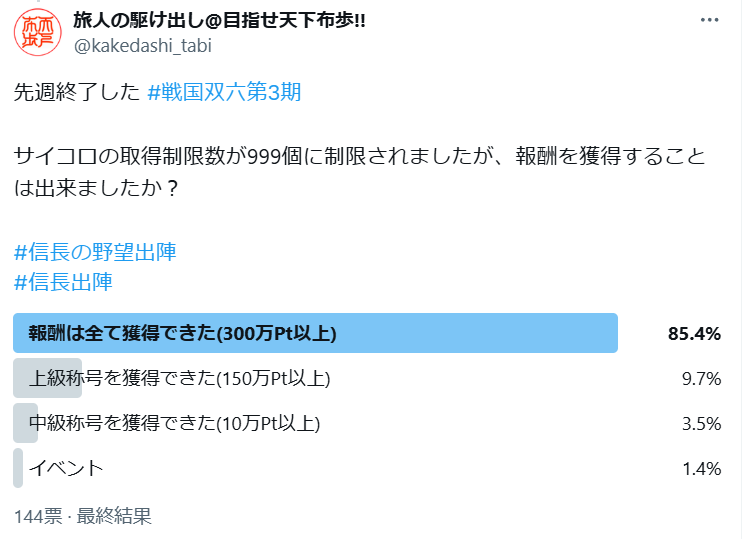743x539 pixels.
Task: Open hashtag #信長出陣
Action: click(x=63, y=282)
